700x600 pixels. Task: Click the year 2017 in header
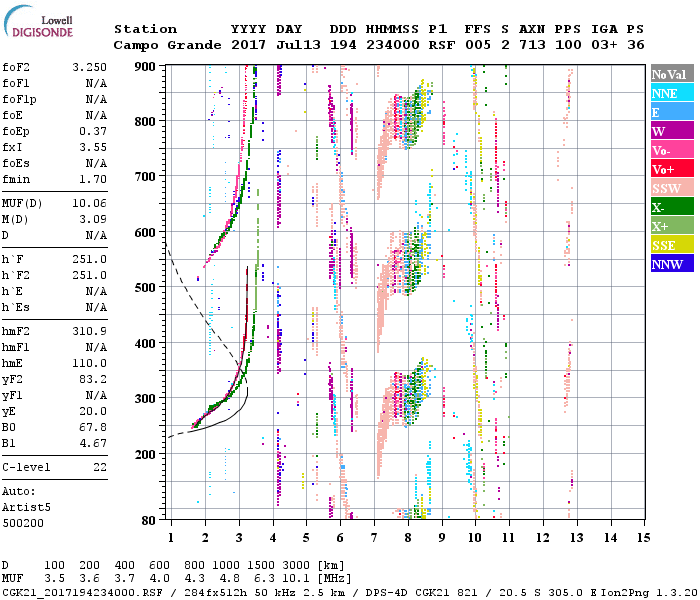point(248,45)
